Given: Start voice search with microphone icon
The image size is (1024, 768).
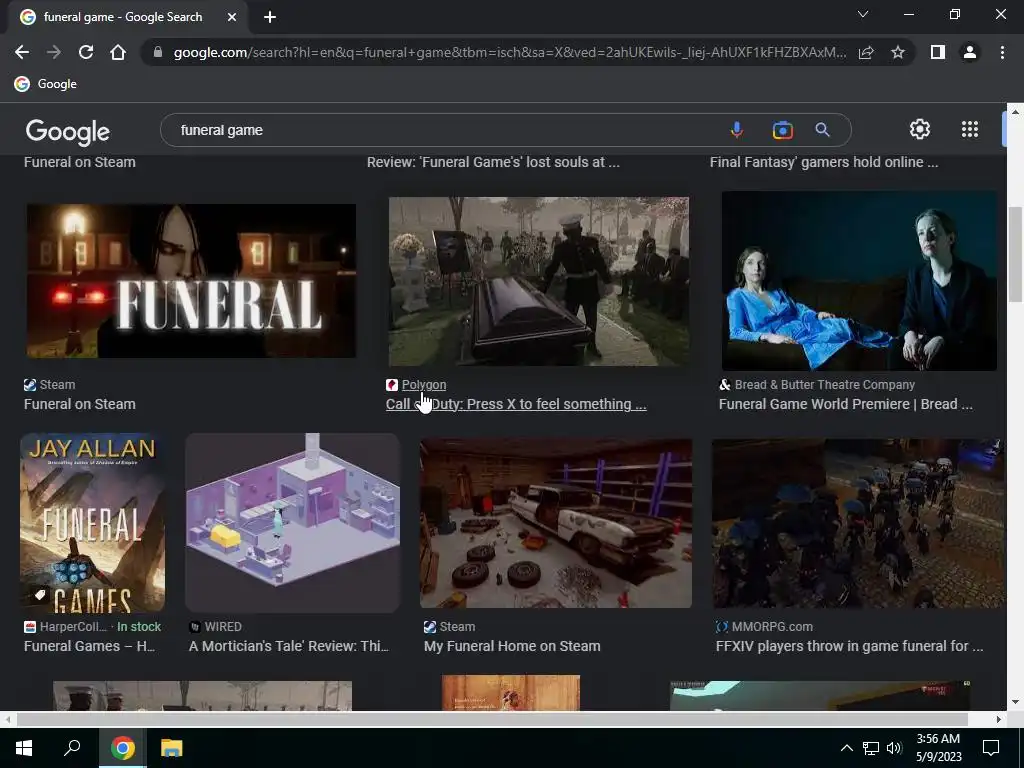Looking at the screenshot, I should pyautogui.click(x=737, y=130).
